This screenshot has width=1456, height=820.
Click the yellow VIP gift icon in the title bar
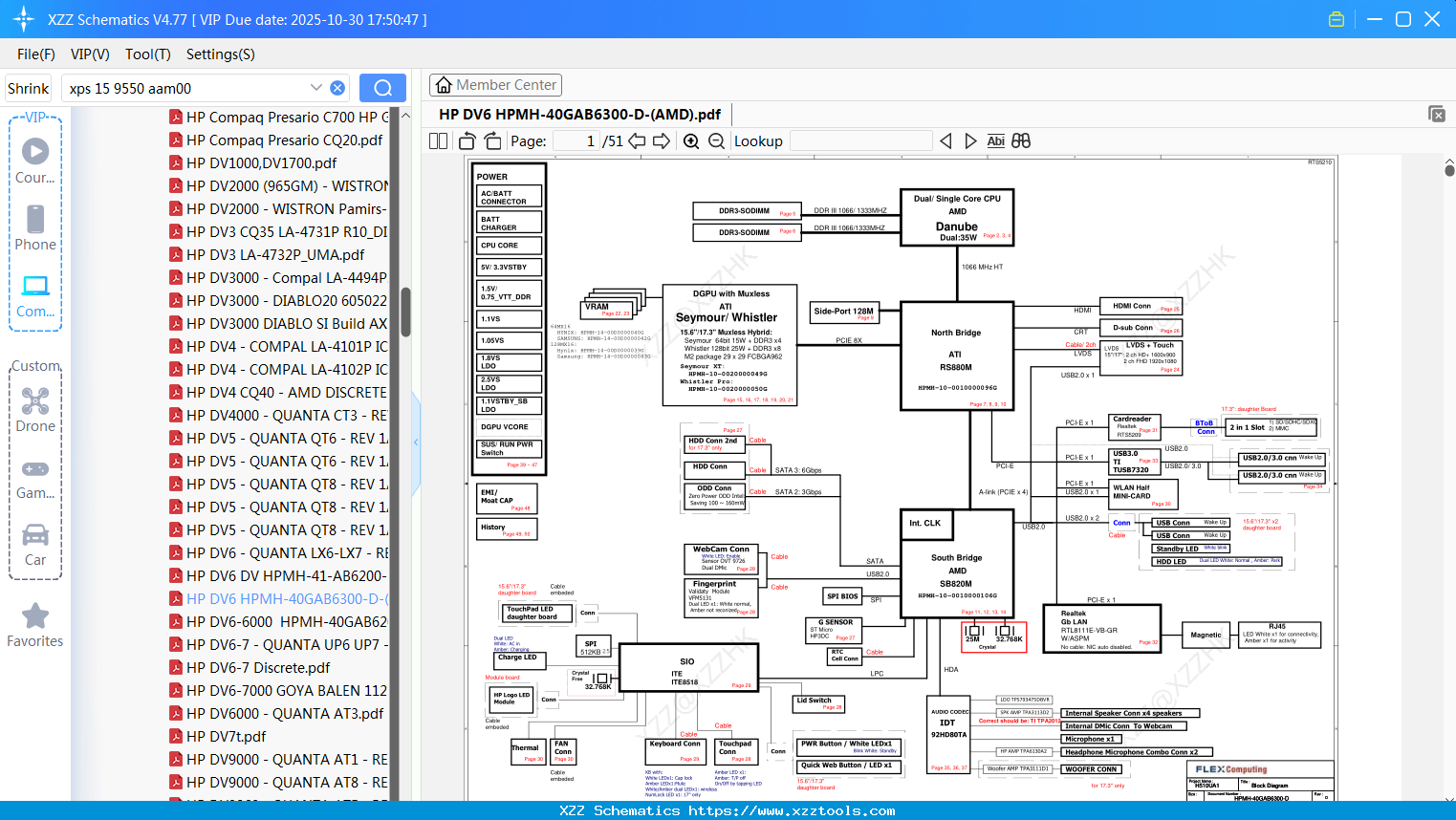1336,19
